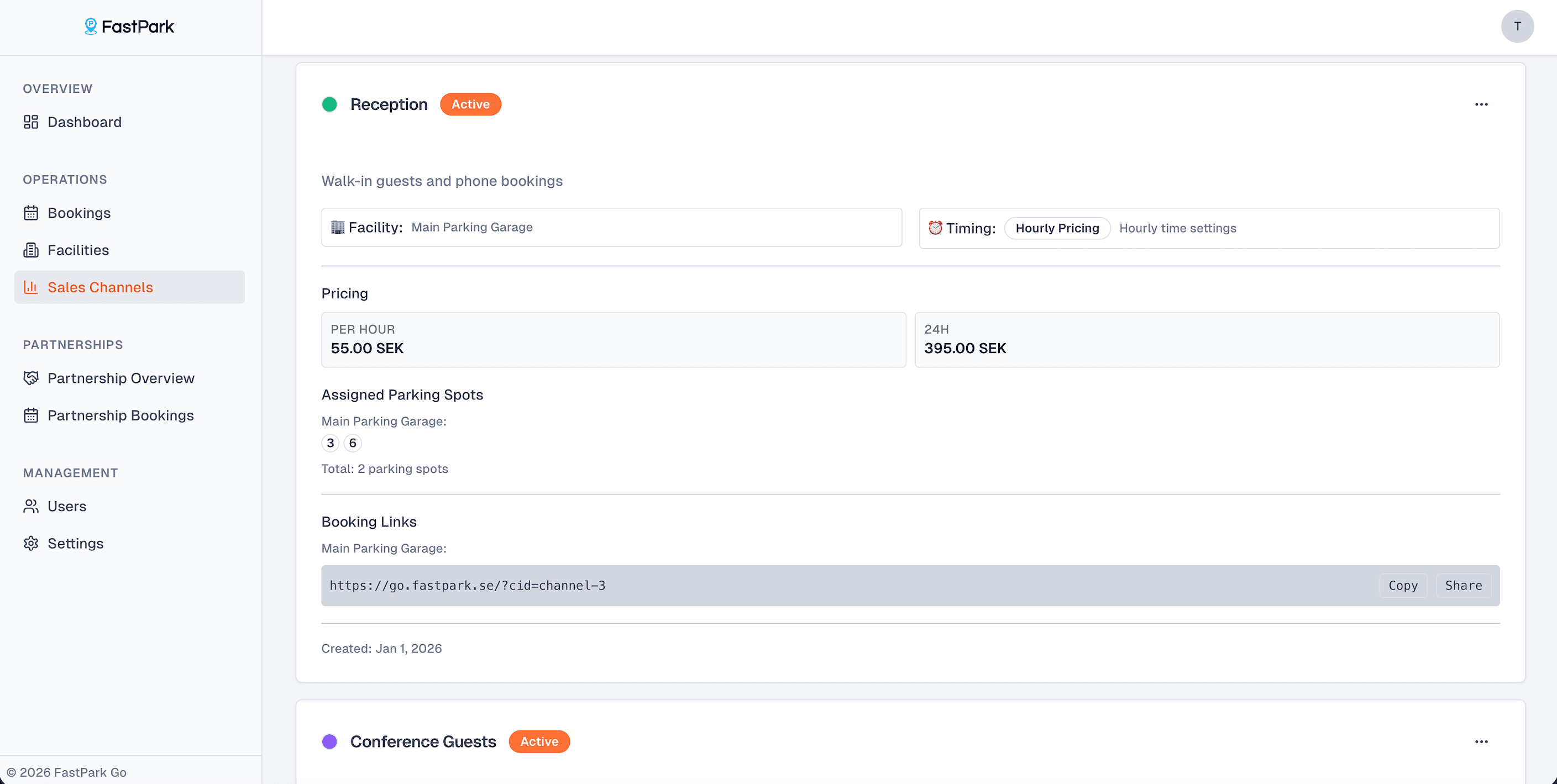The width and height of the screenshot is (1557, 784).
Task: Click the Partnership Overview handshake icon
Action: click(31, 378)
